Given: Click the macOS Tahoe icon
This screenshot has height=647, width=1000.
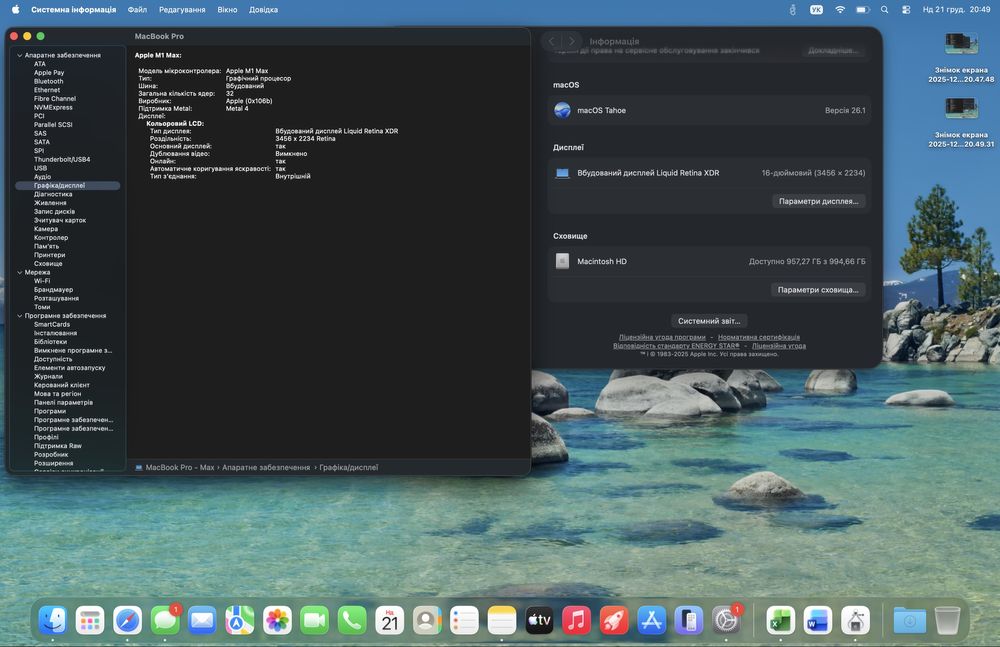Looking at the screenshot, I should [562, 110].
